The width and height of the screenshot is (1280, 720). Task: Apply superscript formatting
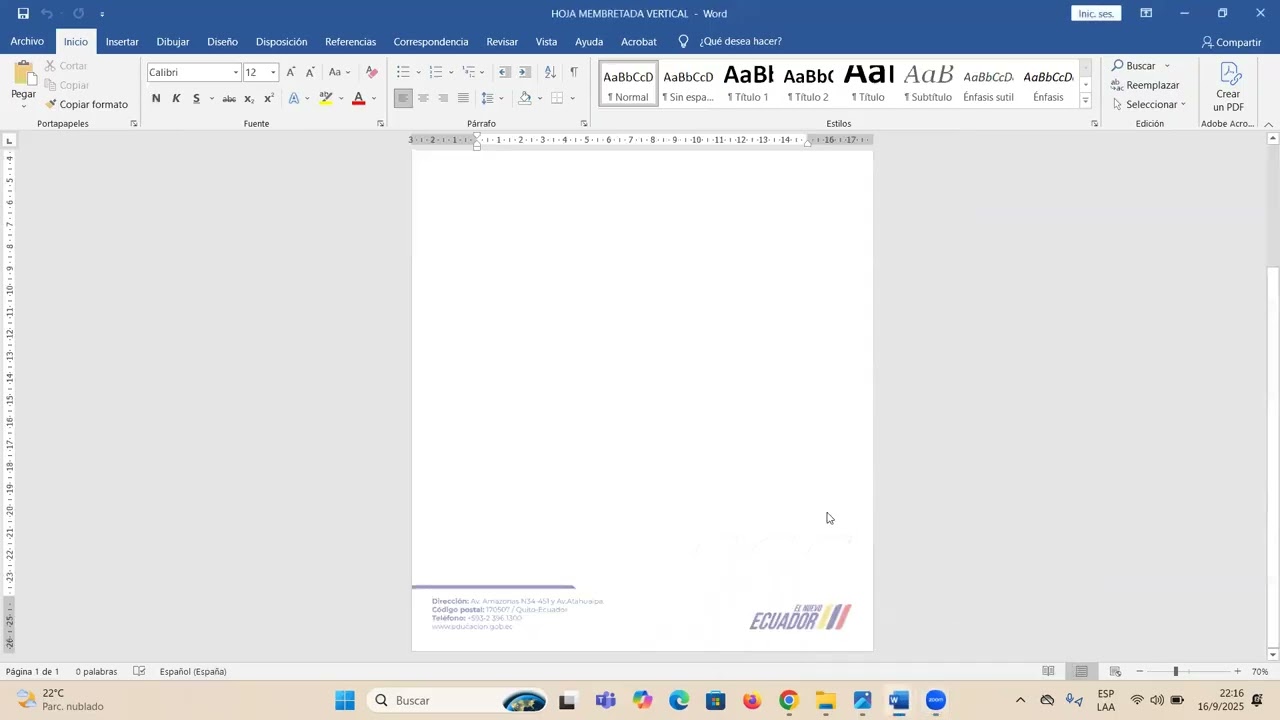269,98
